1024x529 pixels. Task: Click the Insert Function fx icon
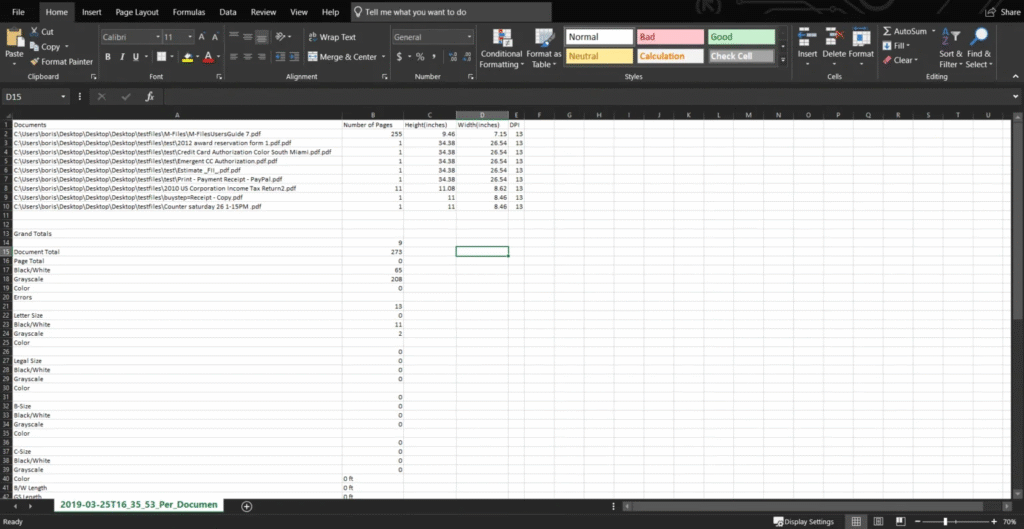[x=149, y=97]
